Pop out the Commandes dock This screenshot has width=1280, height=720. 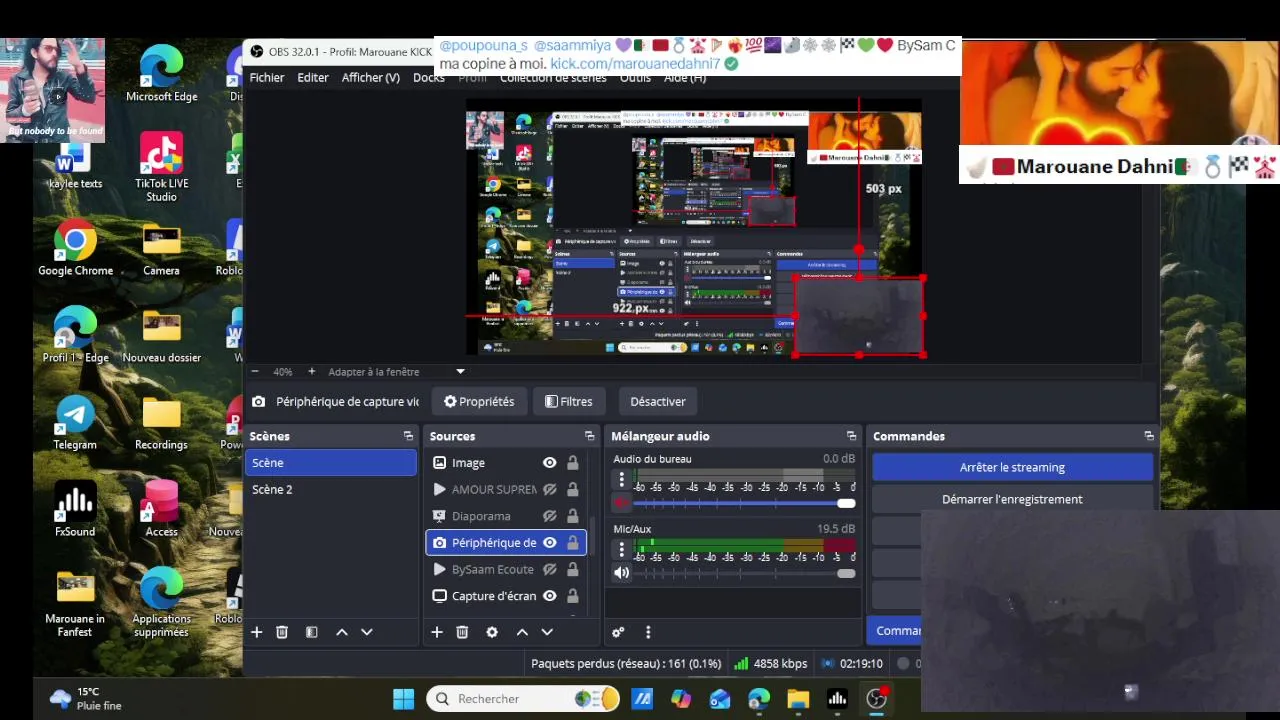click(x=1149, y=436)
